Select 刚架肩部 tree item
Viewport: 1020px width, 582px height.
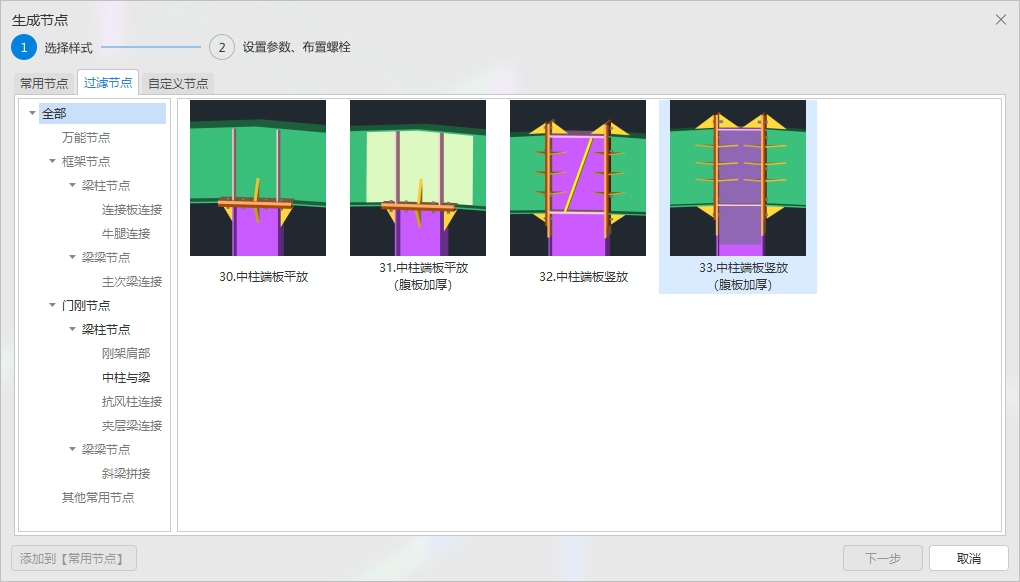click(126, 353)
